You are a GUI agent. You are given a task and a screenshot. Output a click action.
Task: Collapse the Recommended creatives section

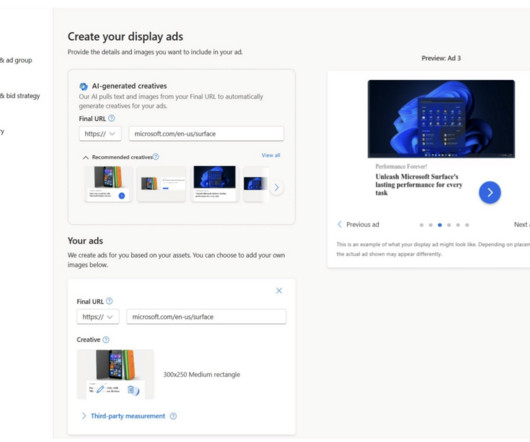86,157
